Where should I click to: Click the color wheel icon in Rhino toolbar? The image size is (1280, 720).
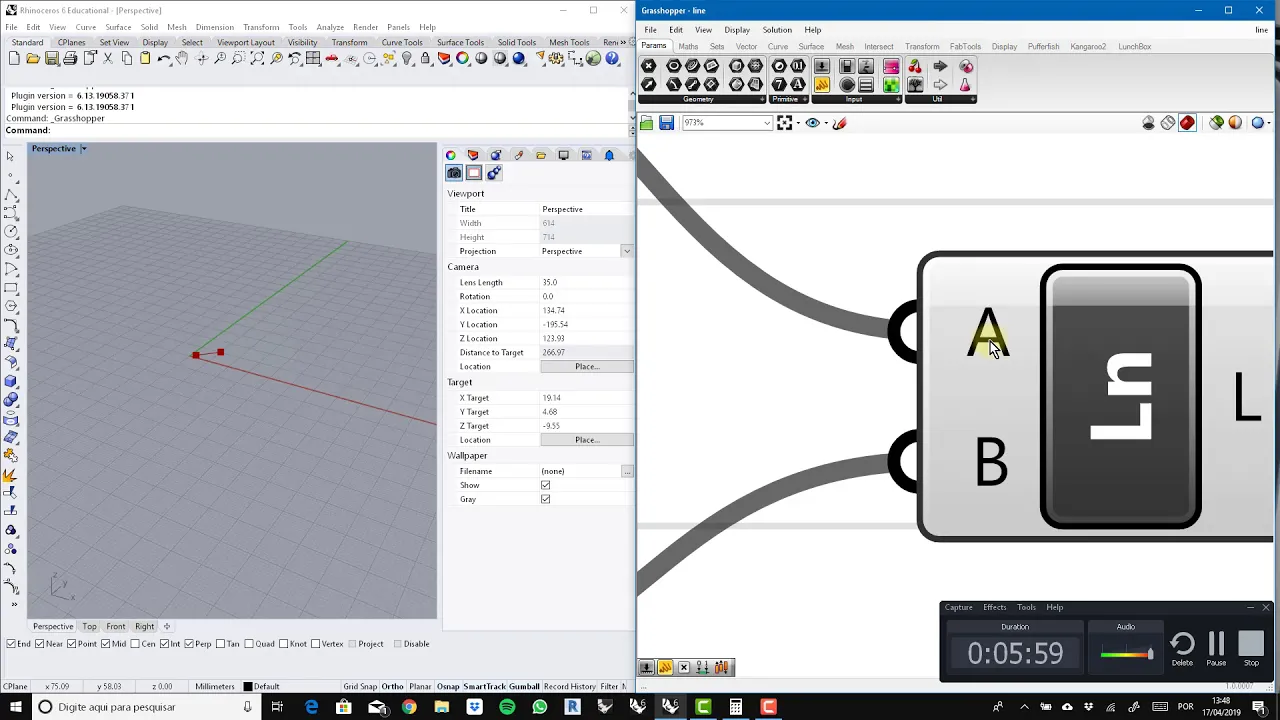click(x=463, y=58)
